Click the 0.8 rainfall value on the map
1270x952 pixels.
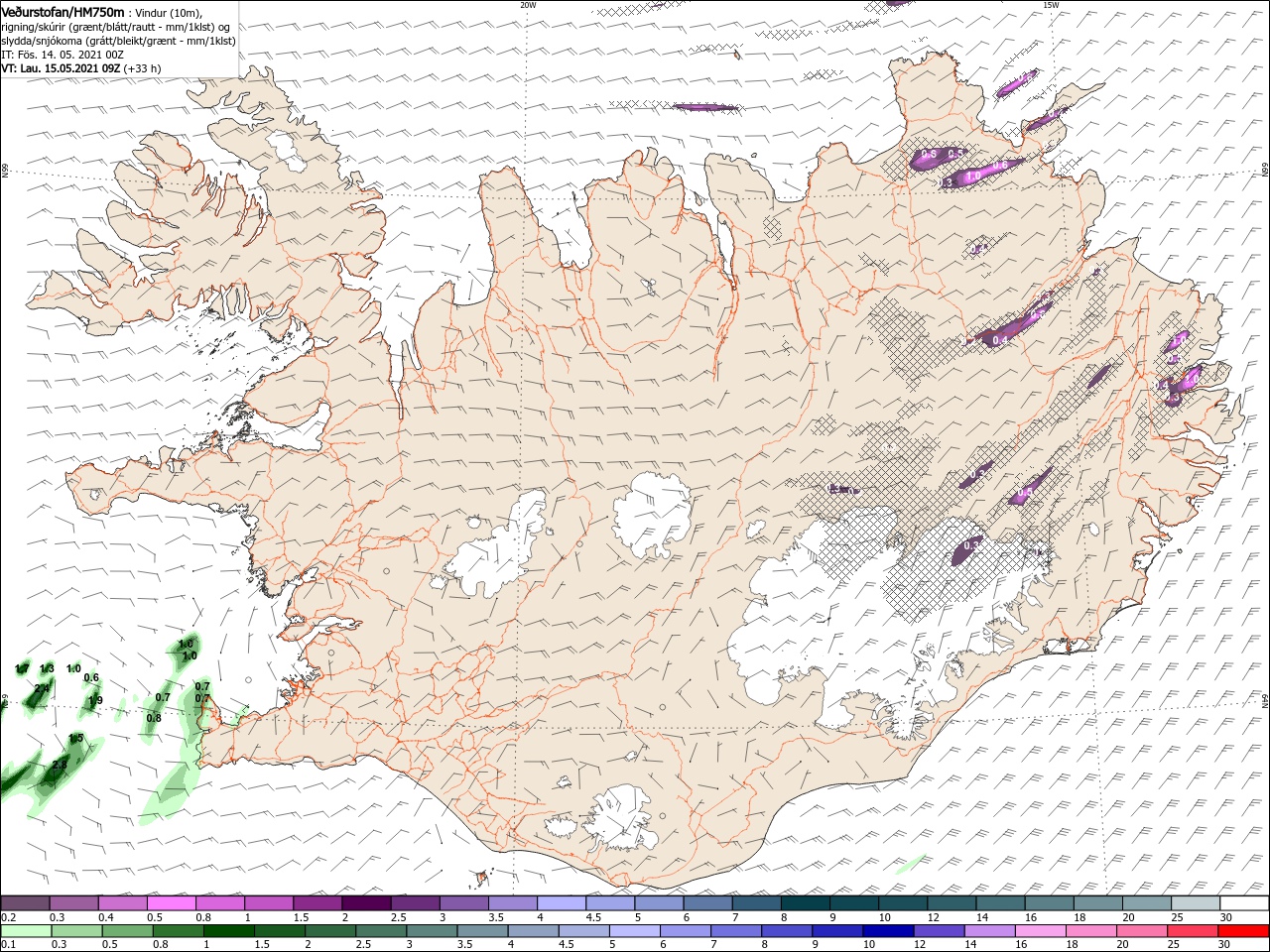(x=154, y=718)
